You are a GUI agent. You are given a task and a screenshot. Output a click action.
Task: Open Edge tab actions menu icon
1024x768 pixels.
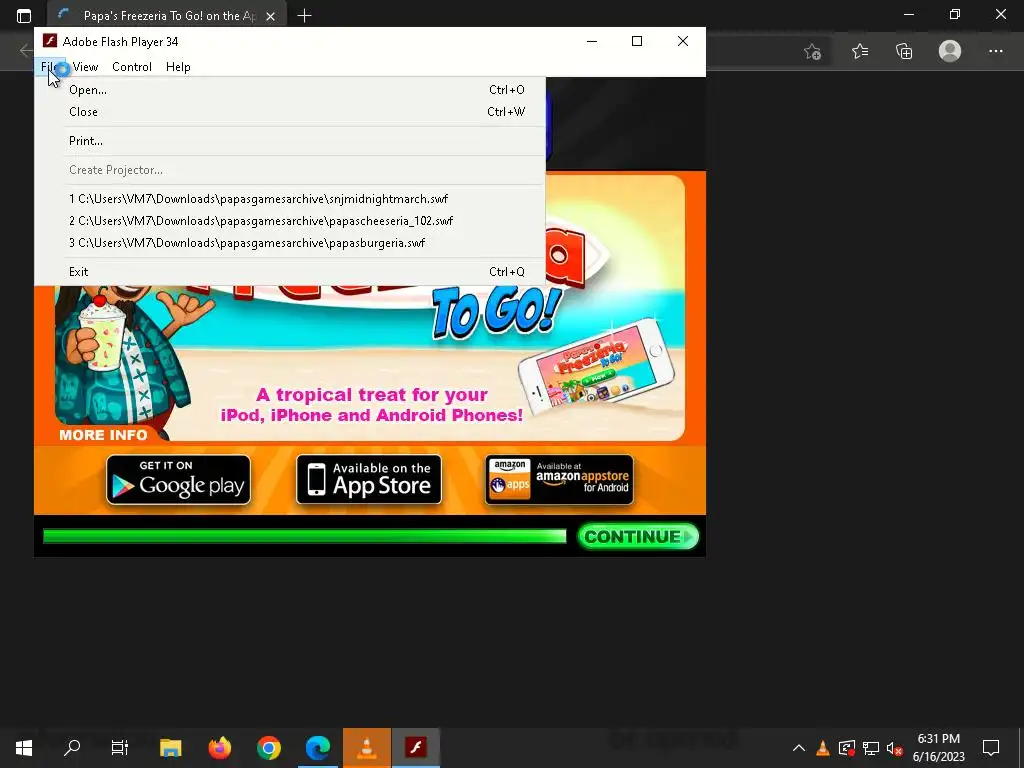24,16
